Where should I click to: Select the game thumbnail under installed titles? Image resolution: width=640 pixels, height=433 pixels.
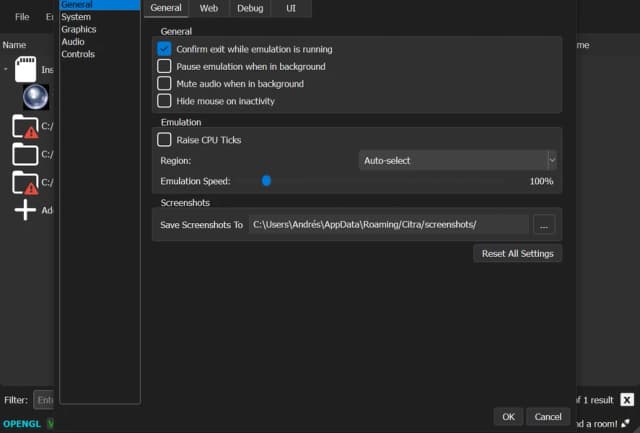click(36, 97)
